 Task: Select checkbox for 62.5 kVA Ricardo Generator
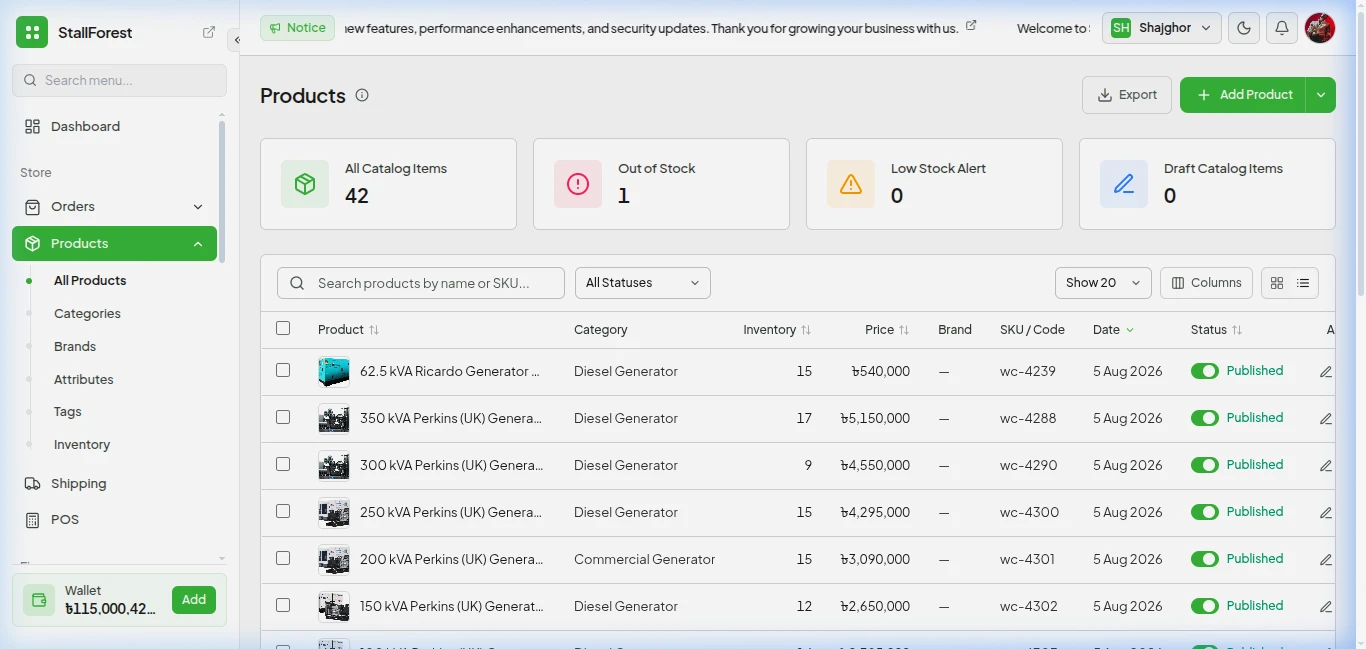[x=283, y=370]
